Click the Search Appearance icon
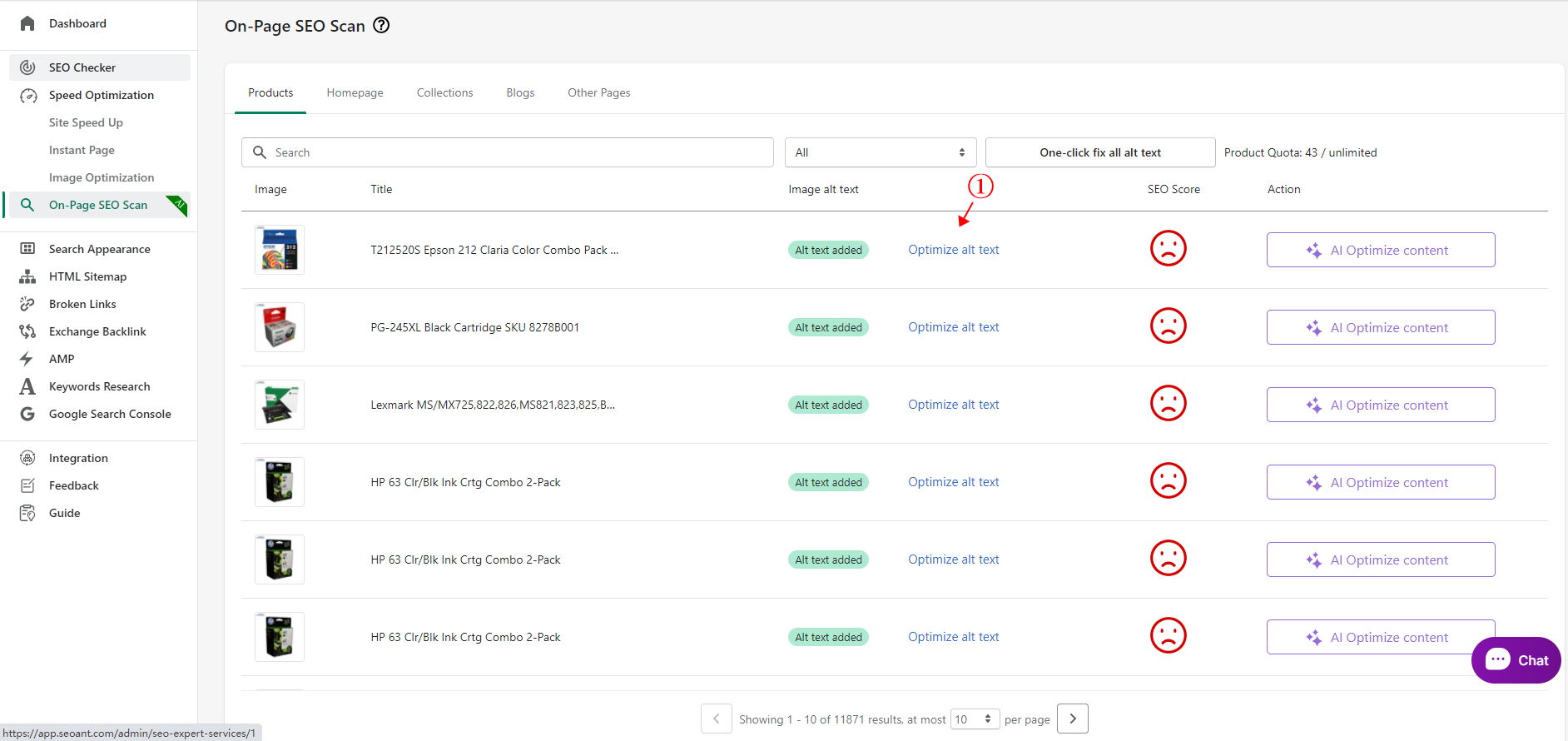Viewport: 1568px width, 741px height. point(27,249)
